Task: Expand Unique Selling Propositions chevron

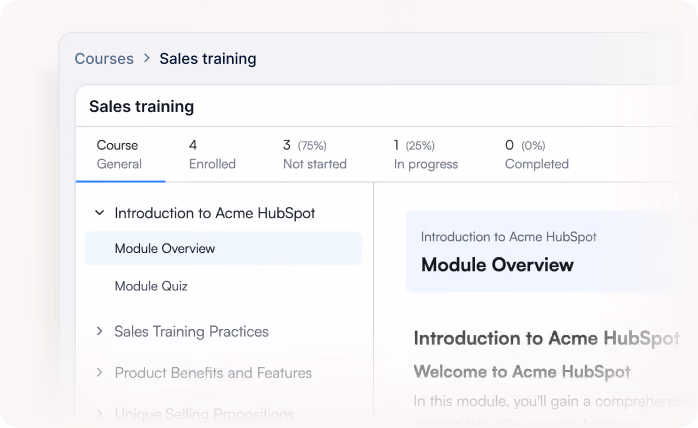Action: 99,414
